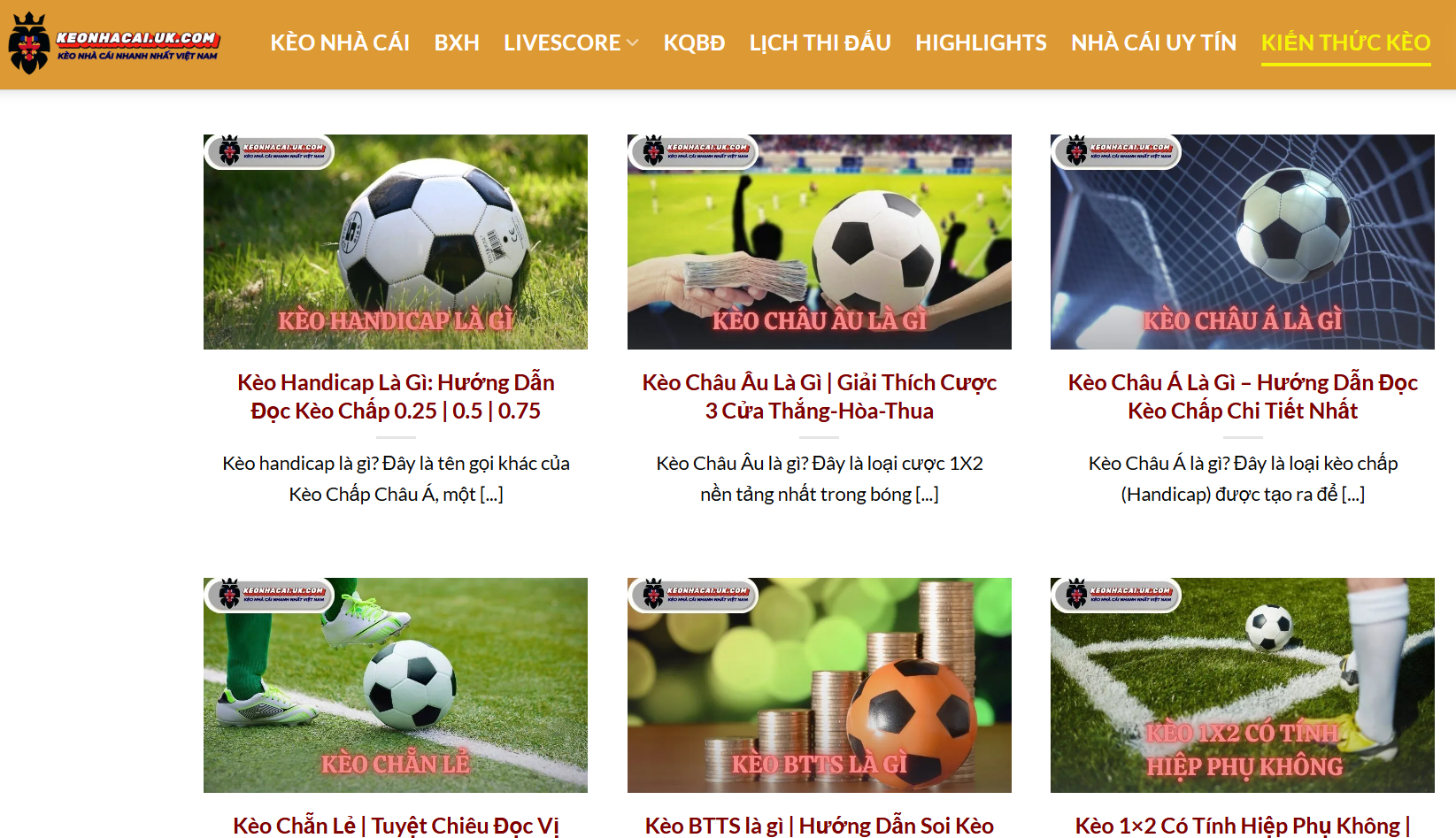The image size is (1456, 838).
Task: Open the Kèo Châu Âu thumbnail image
Action: click(820, 242)
